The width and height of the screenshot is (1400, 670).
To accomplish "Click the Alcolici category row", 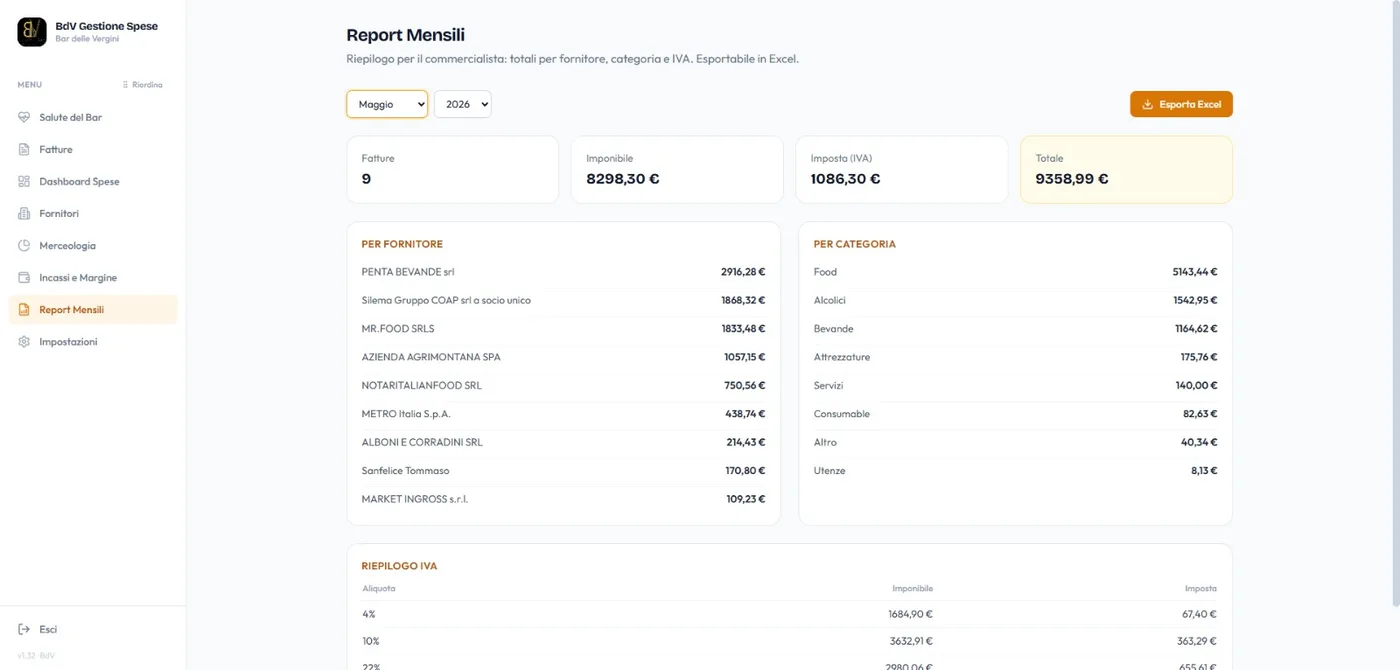I will click(1015, 300).
